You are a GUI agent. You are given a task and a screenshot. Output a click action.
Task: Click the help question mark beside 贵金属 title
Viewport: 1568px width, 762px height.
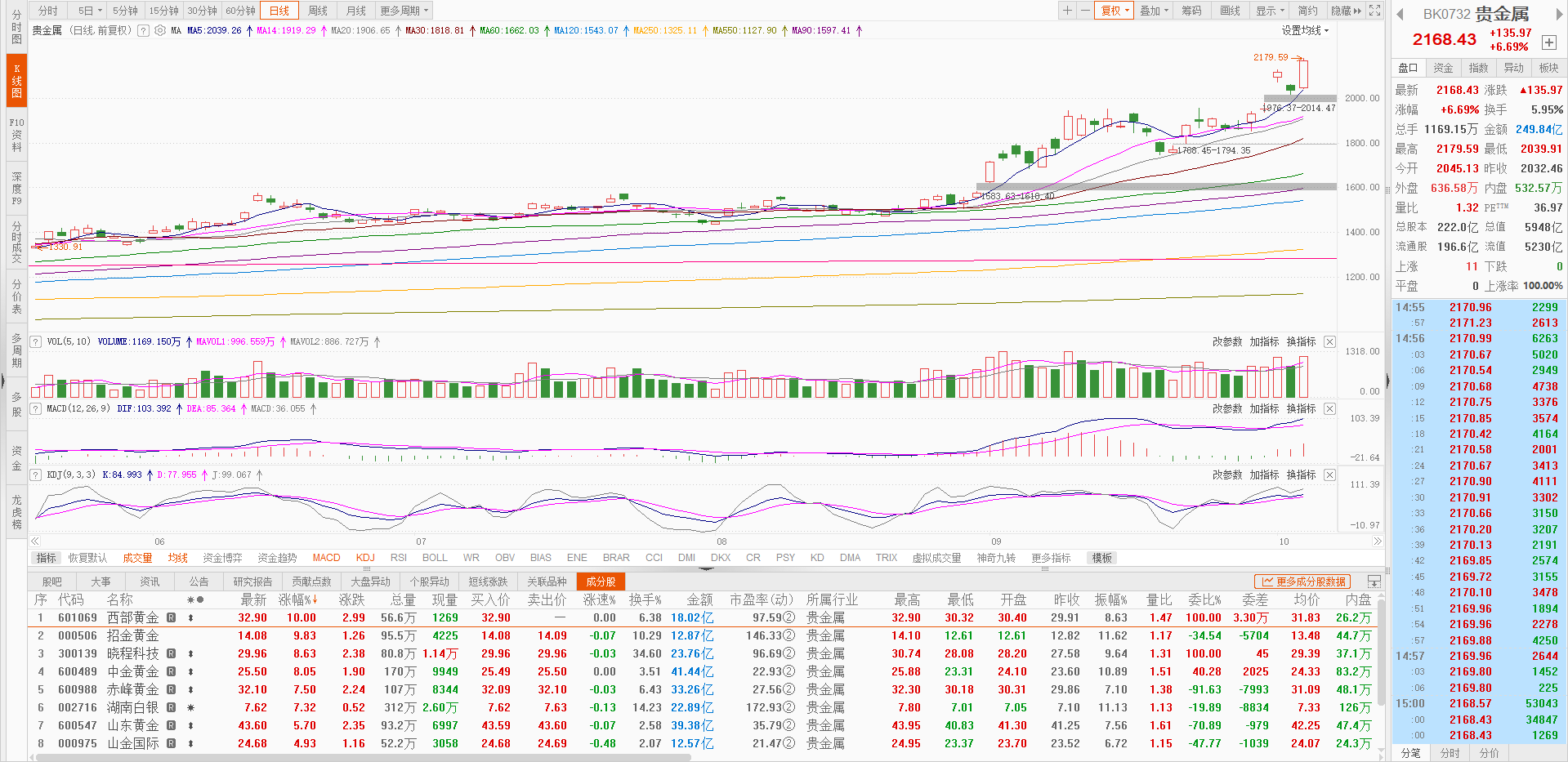coord(144,30)
